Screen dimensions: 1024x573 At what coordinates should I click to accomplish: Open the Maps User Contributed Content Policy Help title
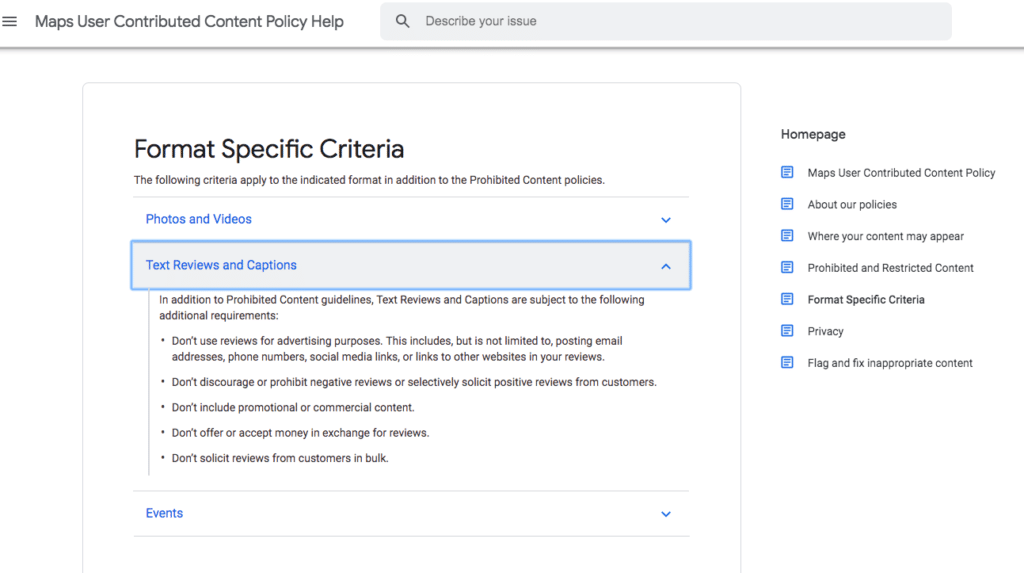tap(189, 22)
